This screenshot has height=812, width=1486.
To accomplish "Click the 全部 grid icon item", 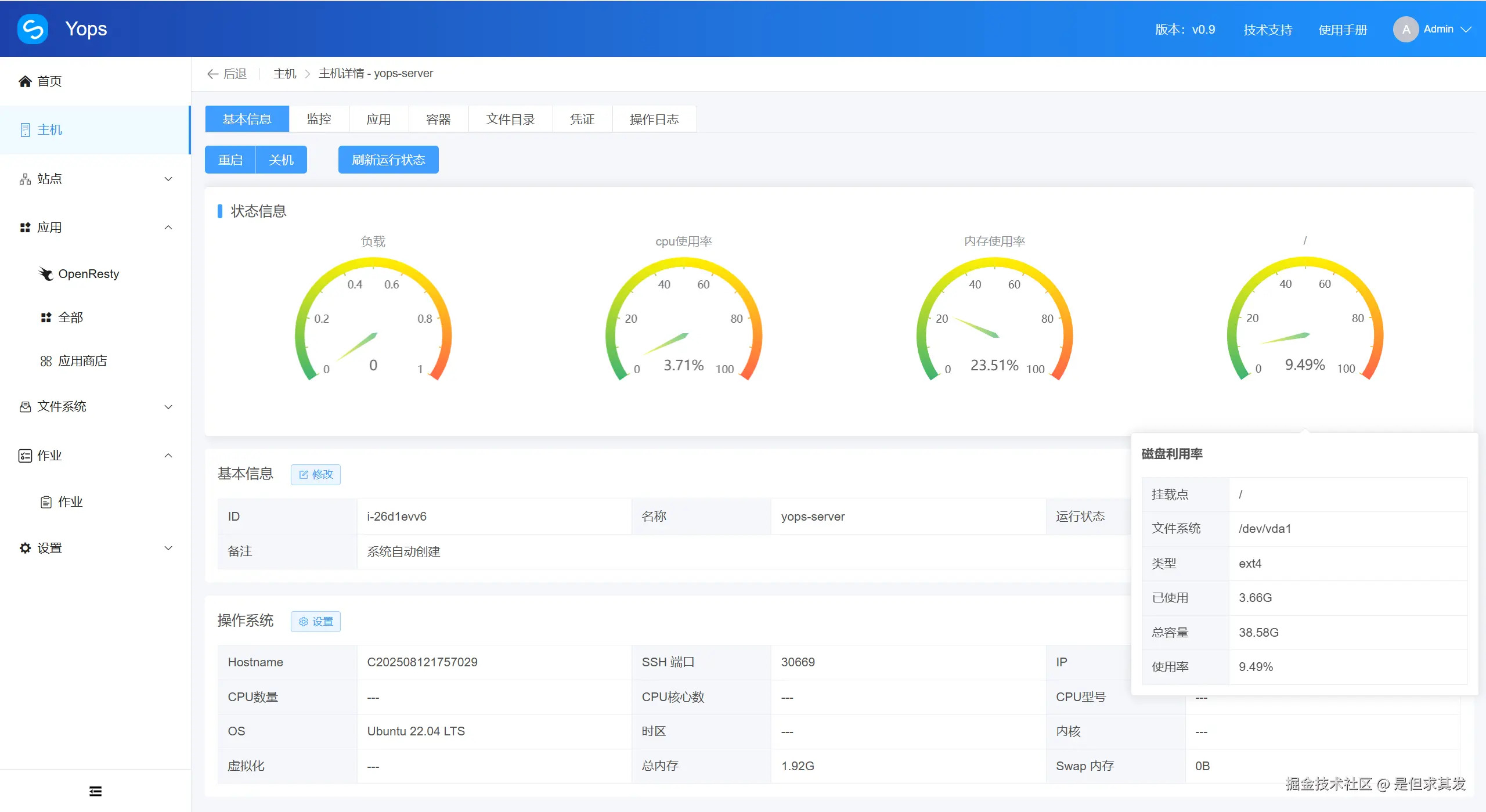I will click(x=46, y=317).
